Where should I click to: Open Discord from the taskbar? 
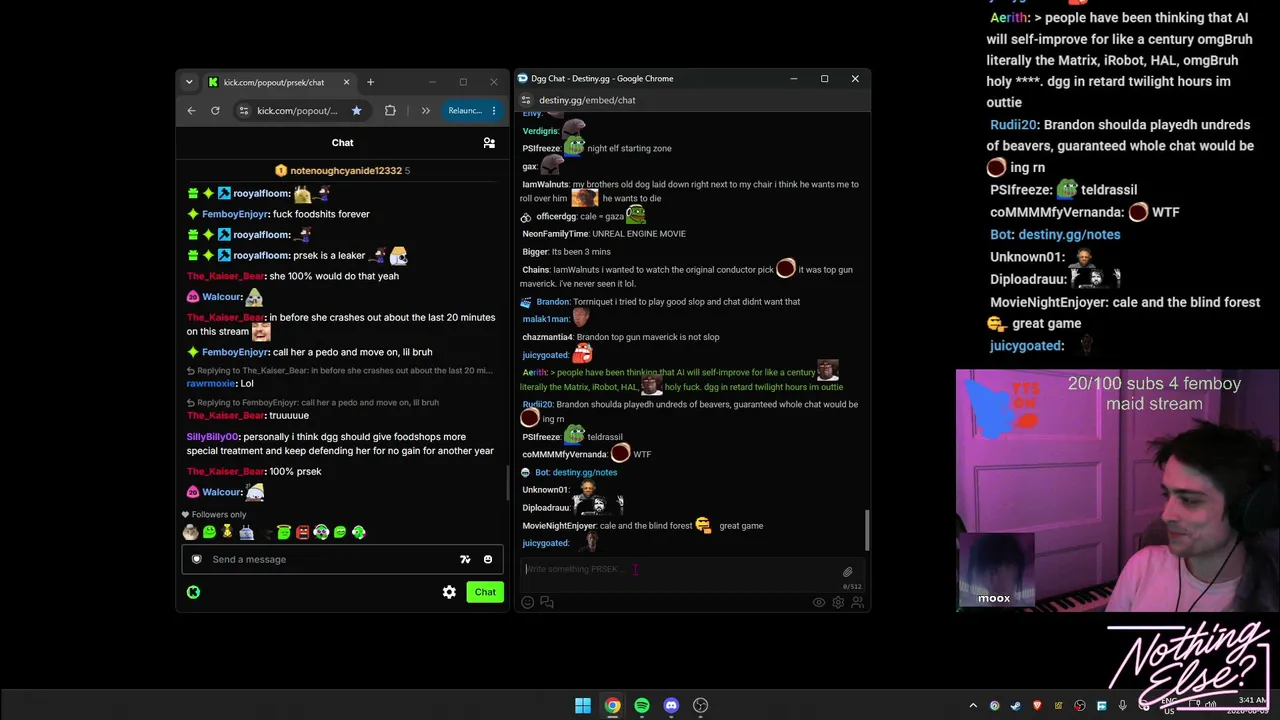671,706
